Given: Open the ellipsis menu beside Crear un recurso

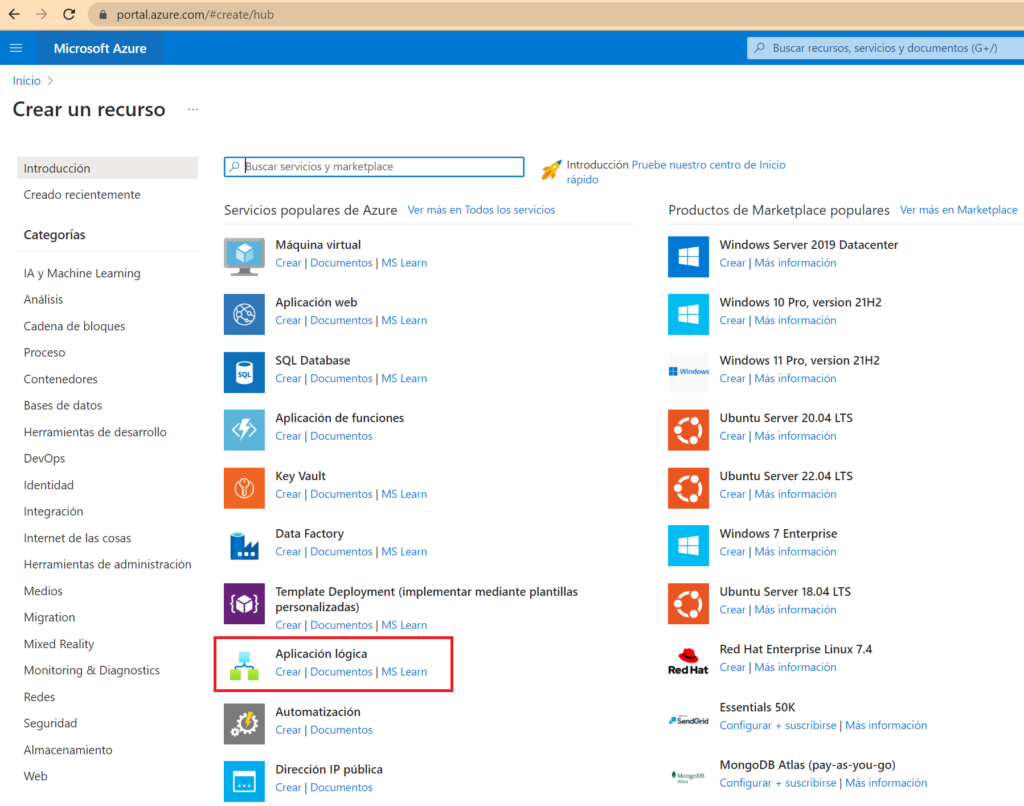Looking at the screenshot, I should tap(193, 109).
